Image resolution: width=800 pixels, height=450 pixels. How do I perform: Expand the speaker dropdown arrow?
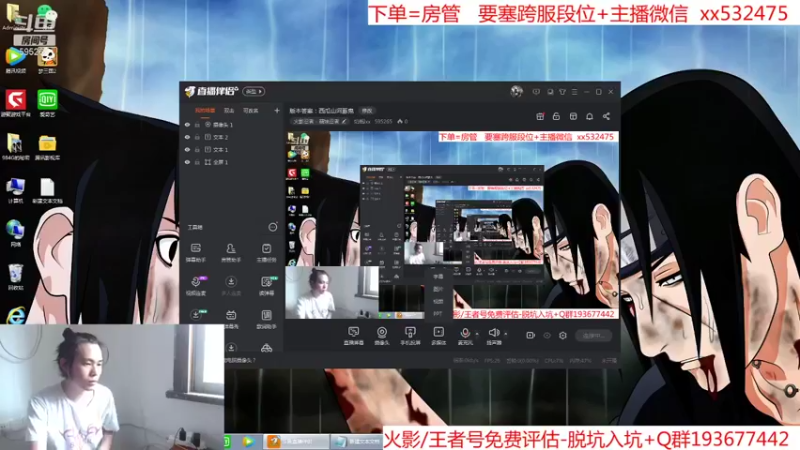[506, 334]
